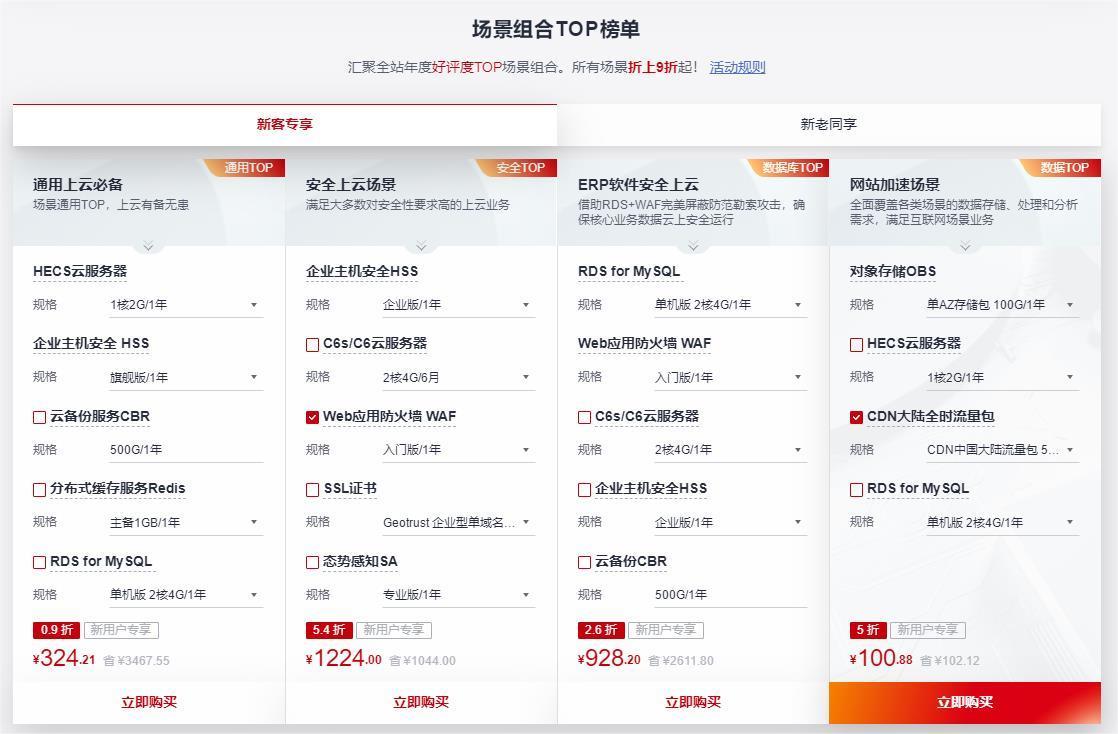
Task: Buy the 通用上云必备 bundle at ¥324.21
Action: coord(149,703)
